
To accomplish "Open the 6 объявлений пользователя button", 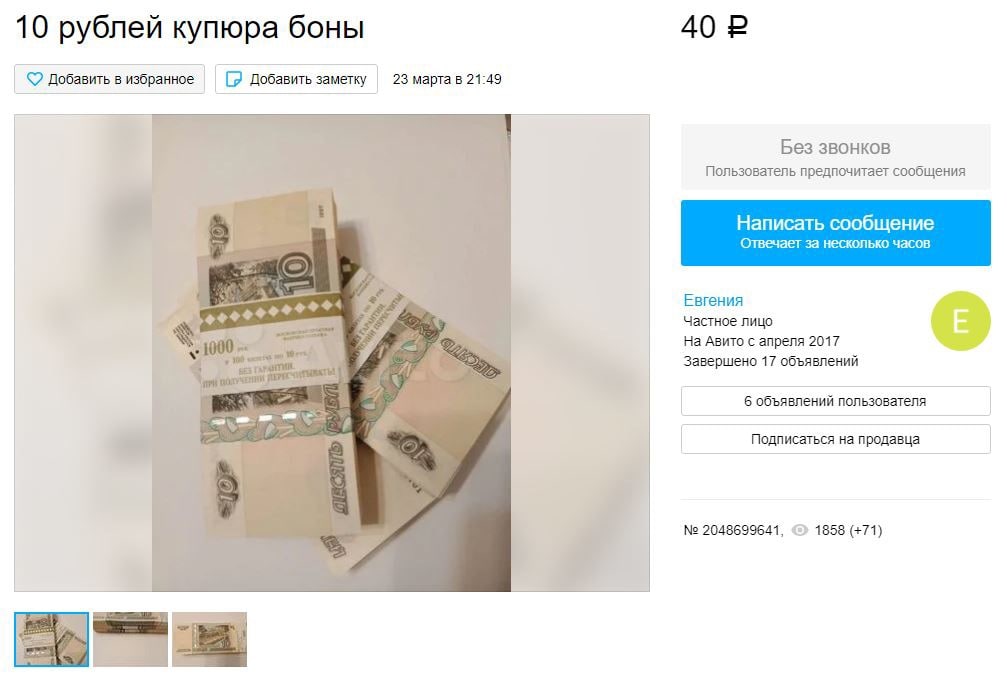I will [x=836, y=401].
